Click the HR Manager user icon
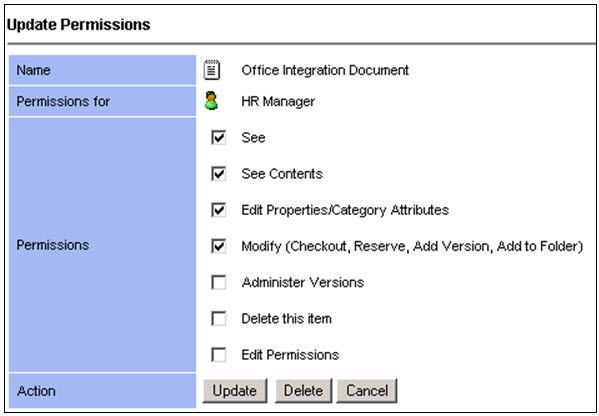This screenshot has width=599, height=416. pos(211,101)
